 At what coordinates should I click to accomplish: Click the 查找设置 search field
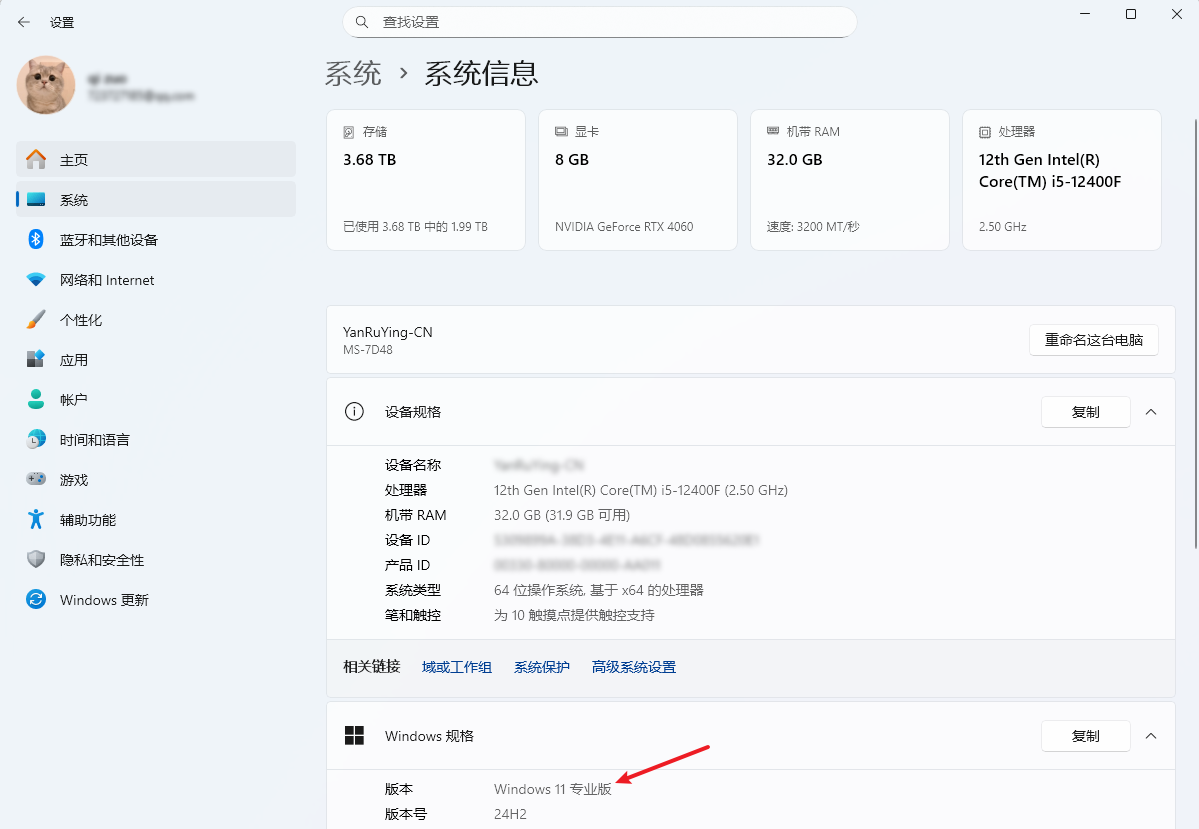(x=600, y=22)
